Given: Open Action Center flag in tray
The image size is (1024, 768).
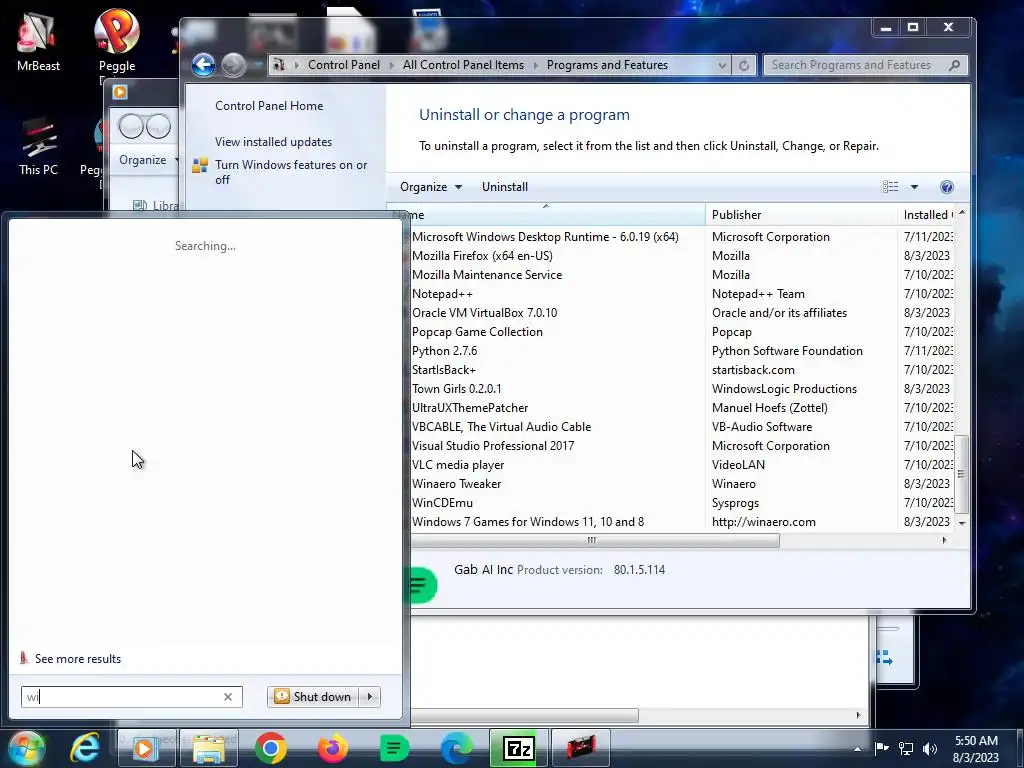Looking at the screenshot, I should coord(881,748).
